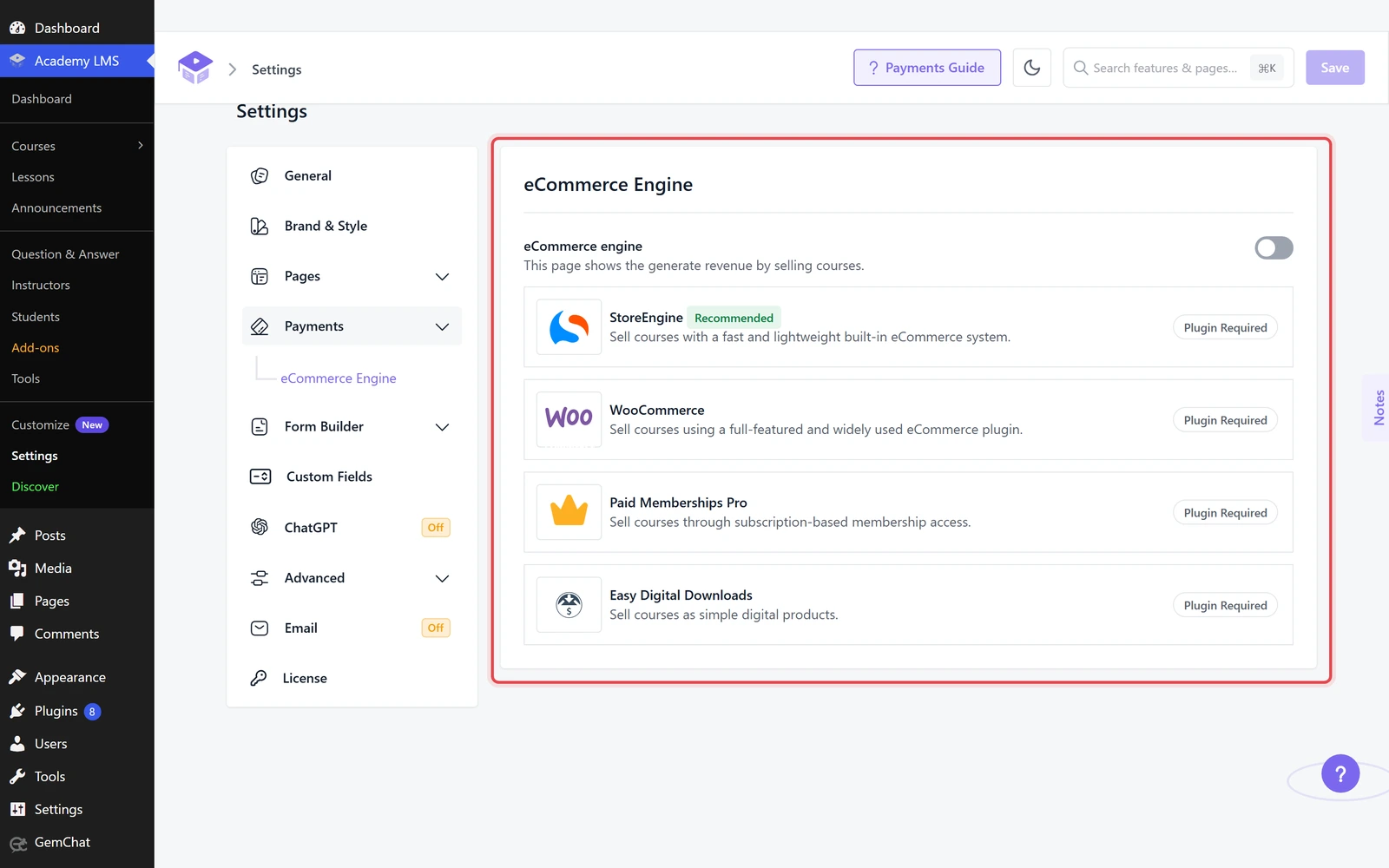Click the GemChat icon
The image size is (1389, 868).
pyautogui.click(x=17, y=843)
